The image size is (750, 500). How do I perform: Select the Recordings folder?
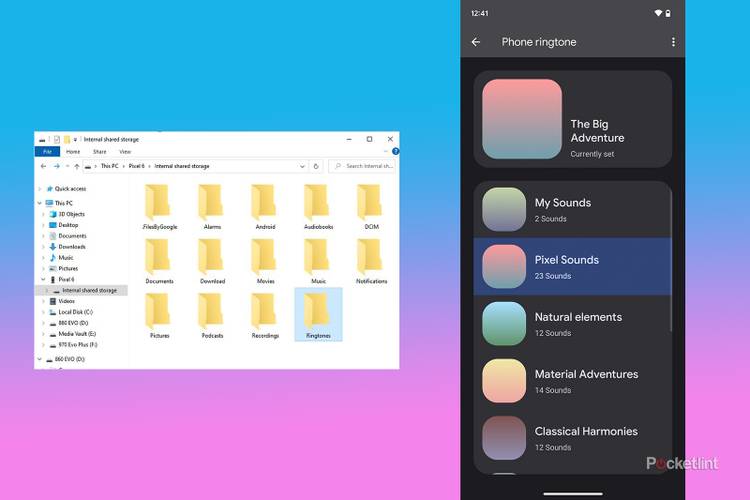[265, 316]
